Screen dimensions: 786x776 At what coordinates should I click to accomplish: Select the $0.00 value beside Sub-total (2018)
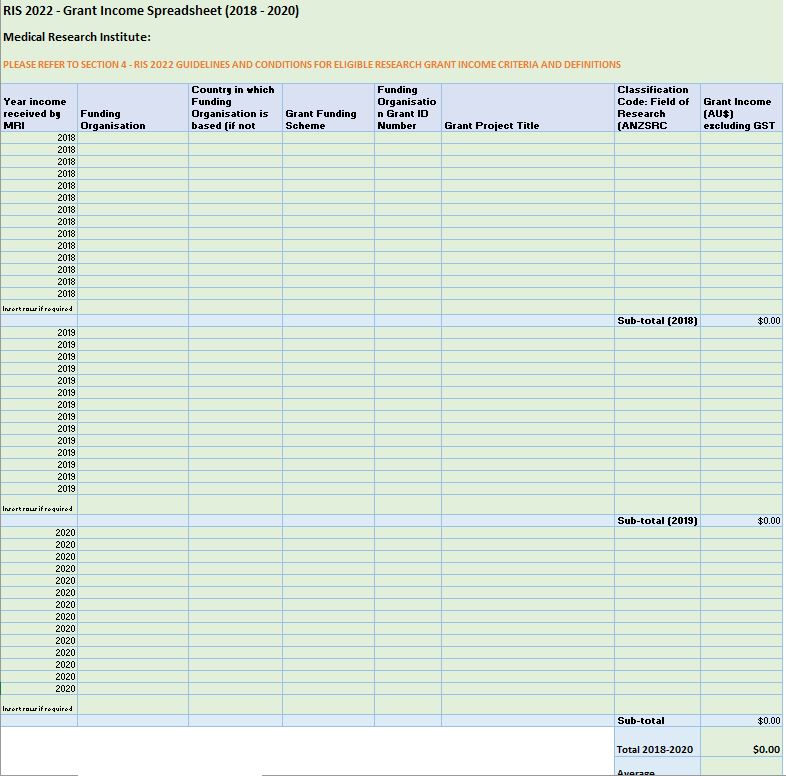click(x=741, y=321)
